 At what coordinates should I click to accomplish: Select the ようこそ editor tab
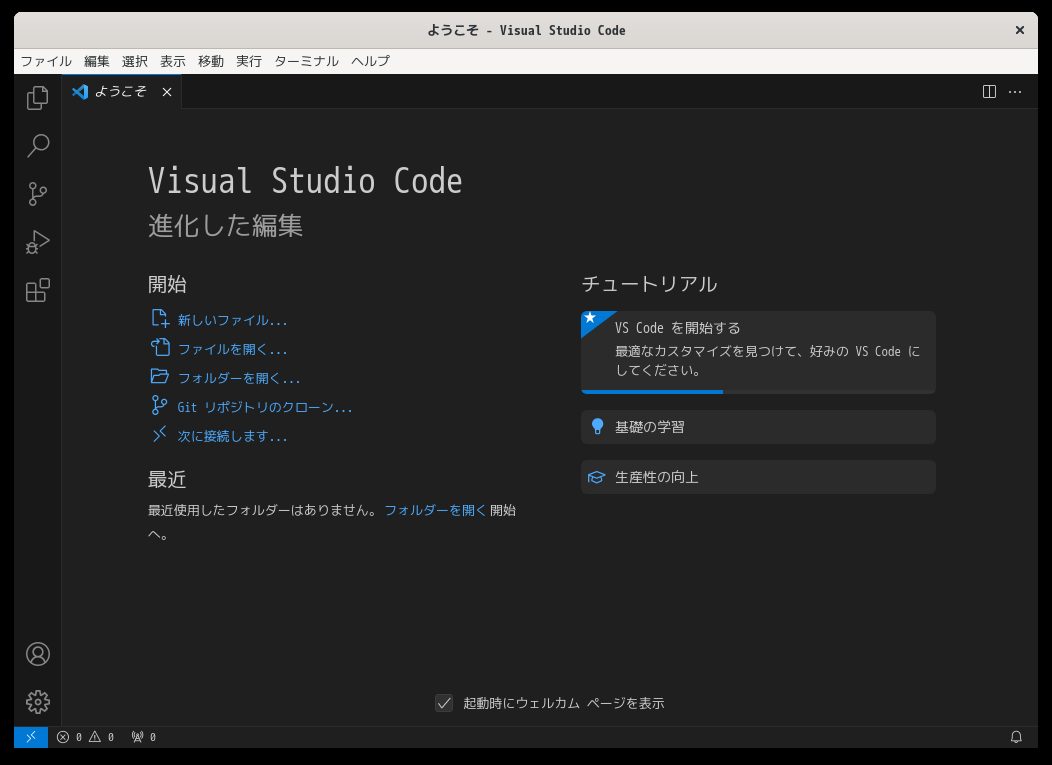pos(121,92)
